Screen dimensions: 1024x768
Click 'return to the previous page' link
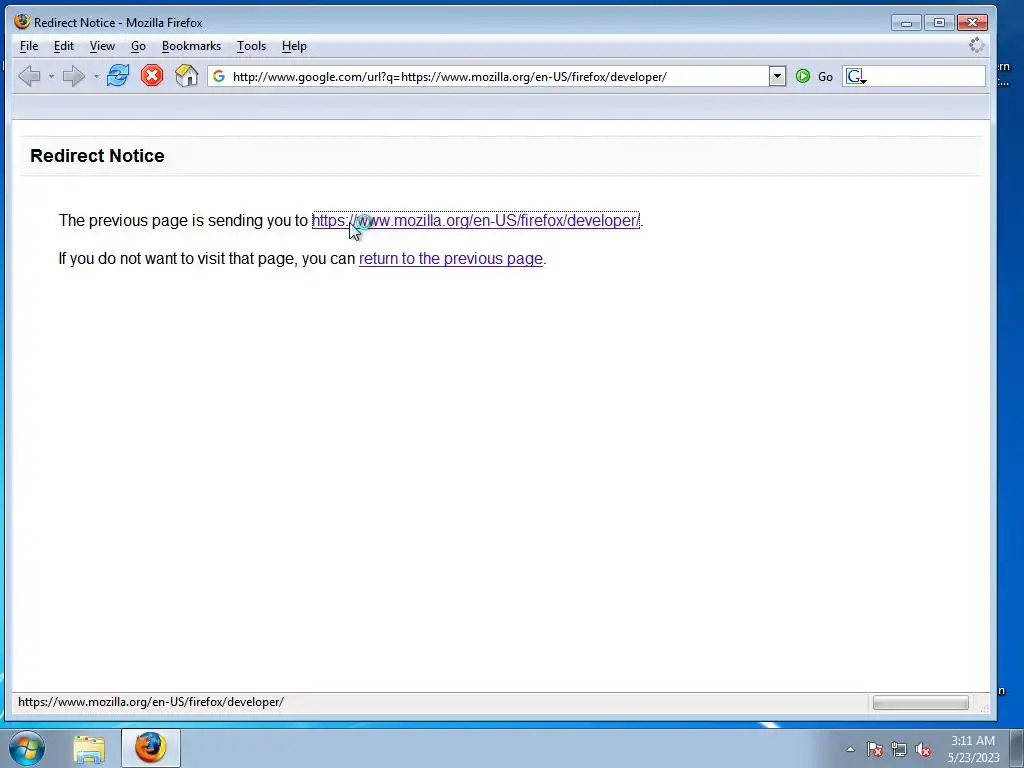(451, 259)
